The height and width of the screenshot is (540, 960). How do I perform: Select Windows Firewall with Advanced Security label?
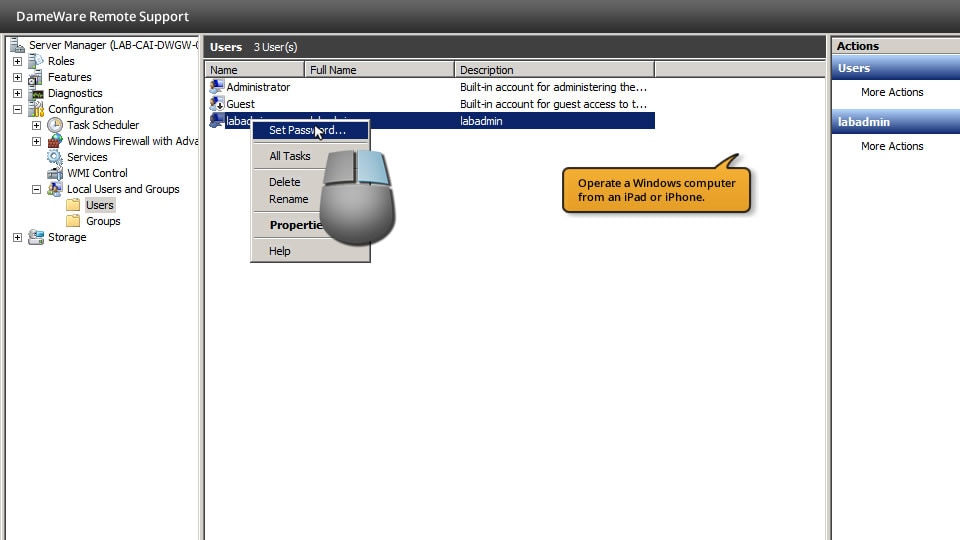[132, 141]
